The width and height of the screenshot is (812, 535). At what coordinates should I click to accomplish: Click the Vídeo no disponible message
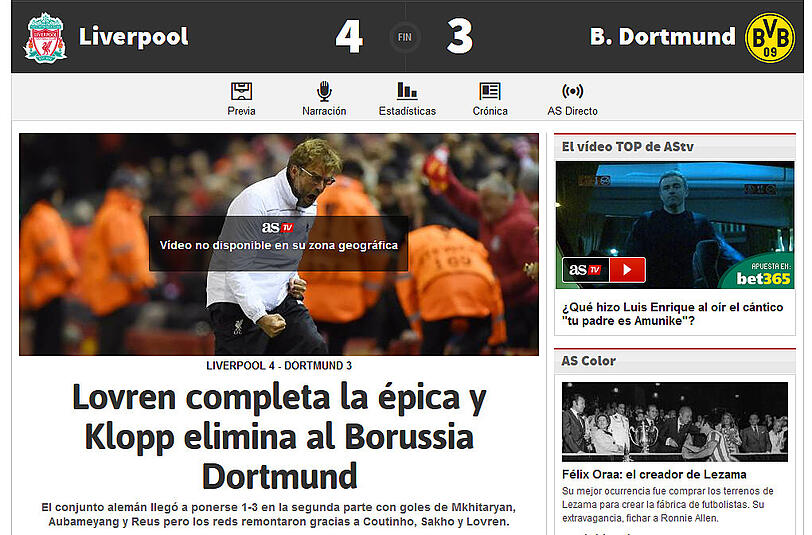pos(279,245)
